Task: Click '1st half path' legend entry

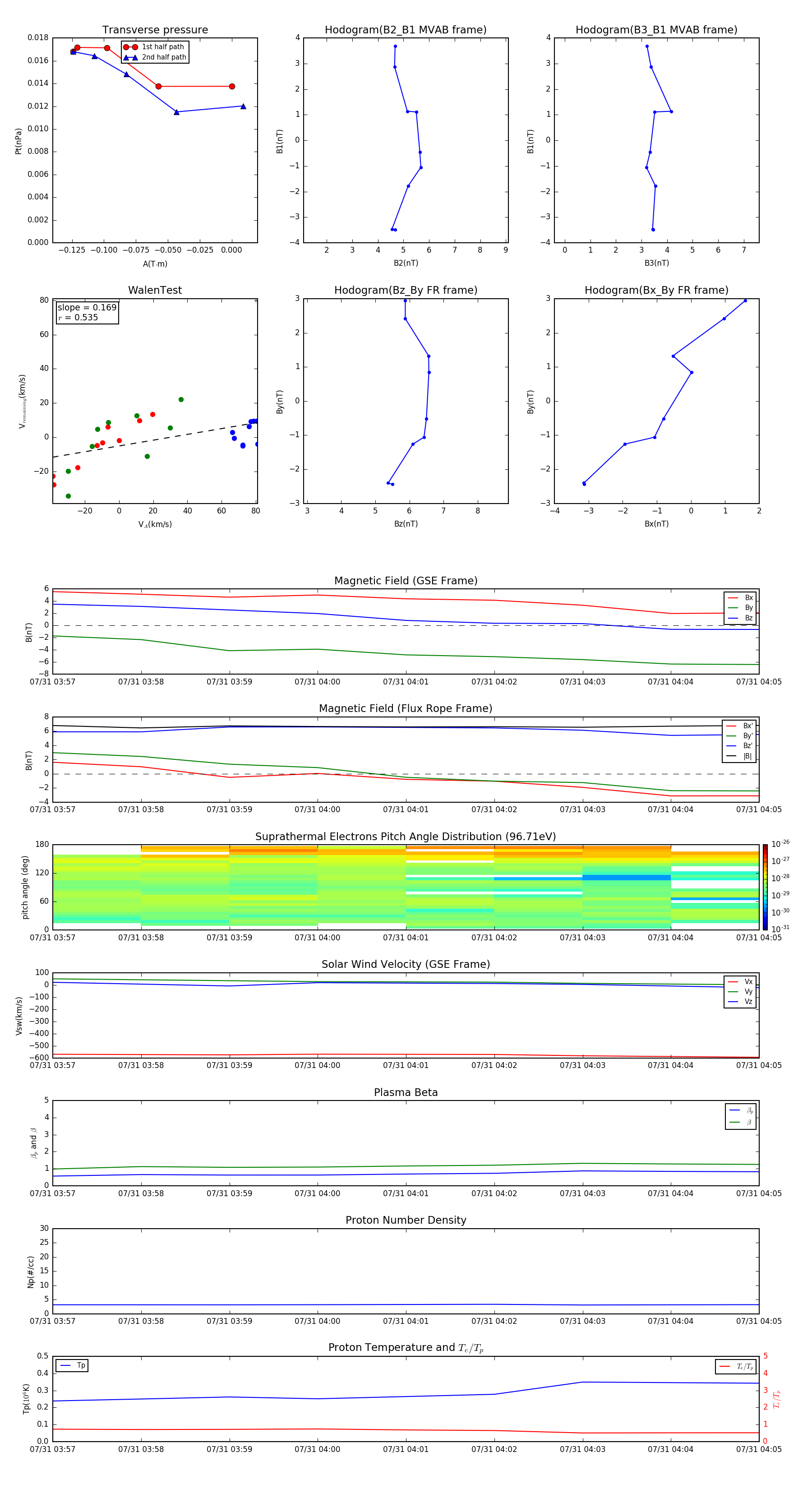Action: click(154, 47)
